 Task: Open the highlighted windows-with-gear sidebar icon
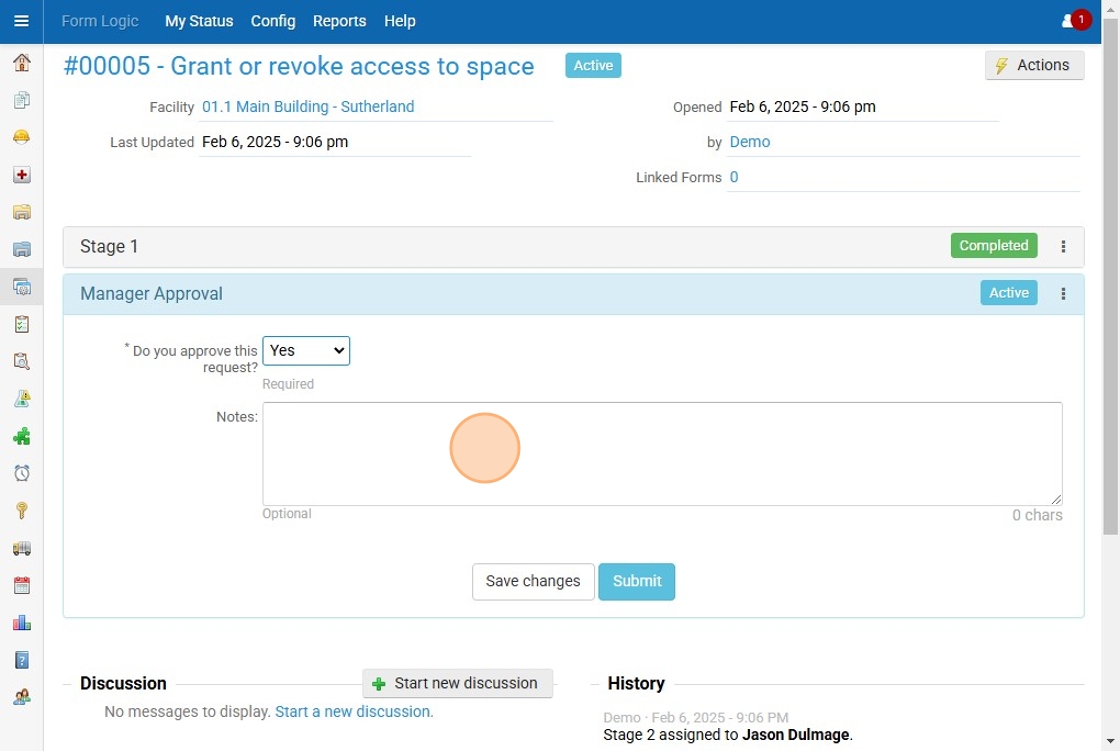coord(21,287)
